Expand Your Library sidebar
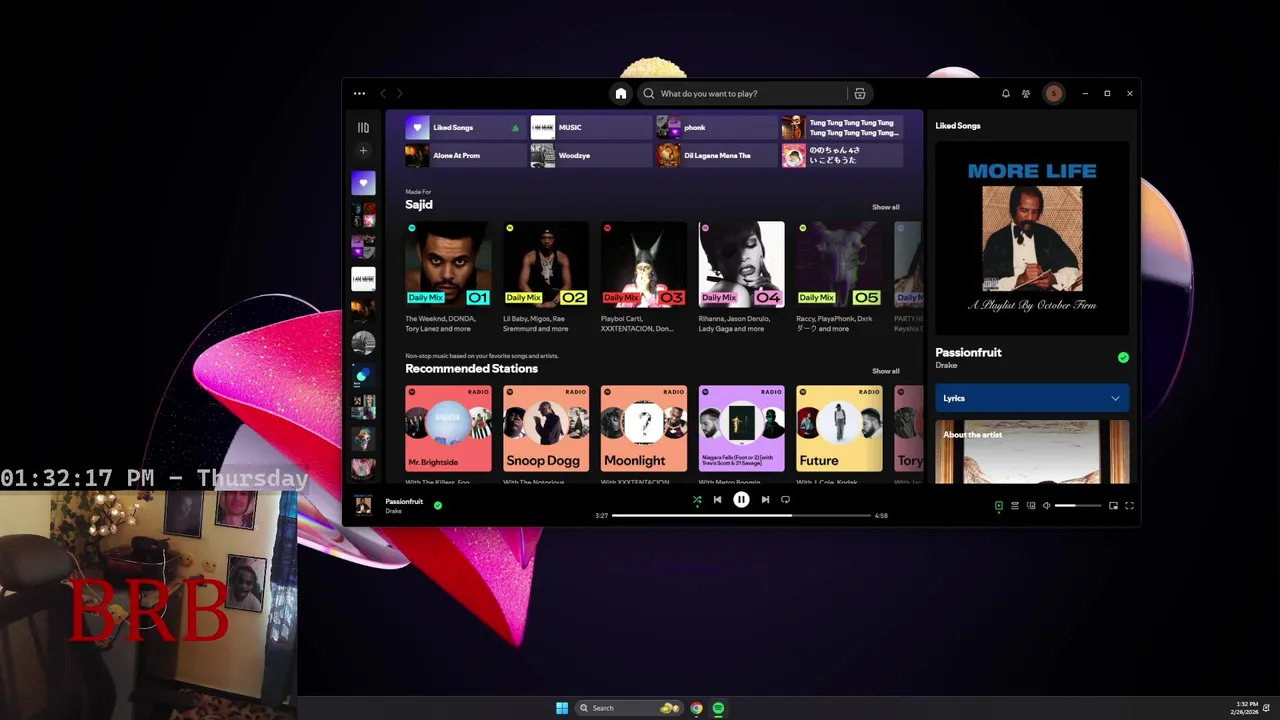Viewport: 1280px width, 720px height. [x=363, y=127]
